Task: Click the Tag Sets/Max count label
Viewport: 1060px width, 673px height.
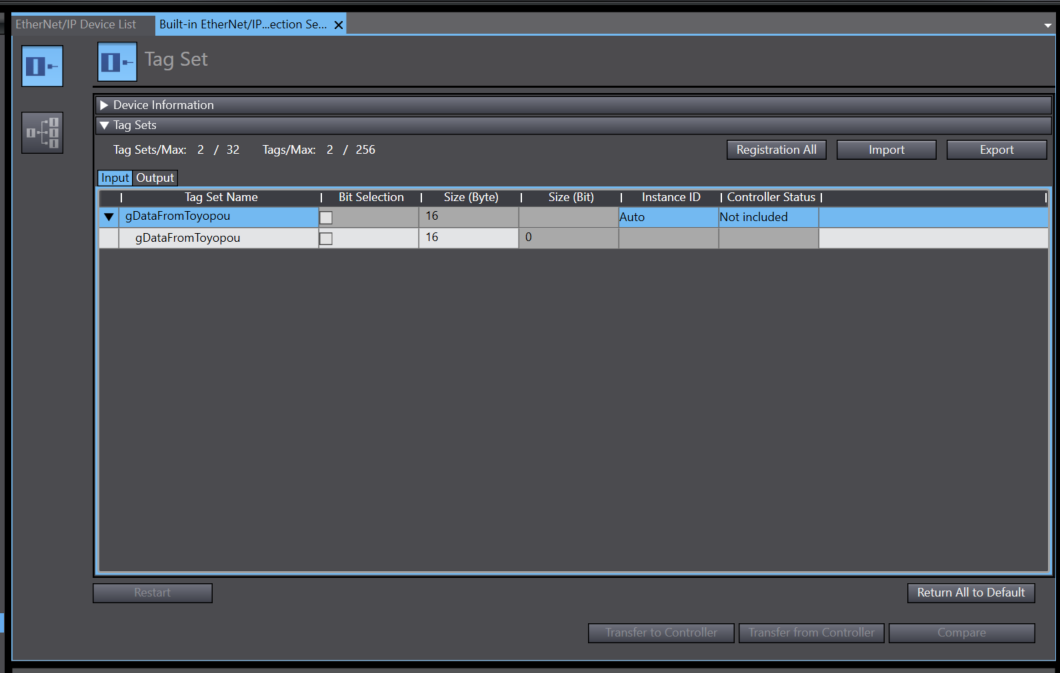Action: click(x=176, y=150)
